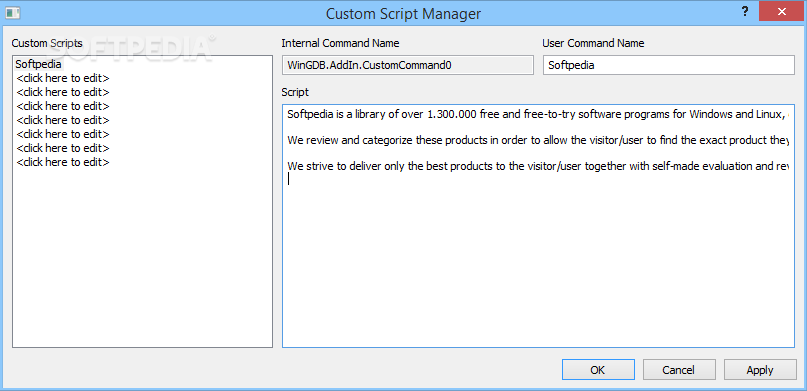
Task: Click the script line starting 'We strive to deliver'
Action: [x=538, y=166]
